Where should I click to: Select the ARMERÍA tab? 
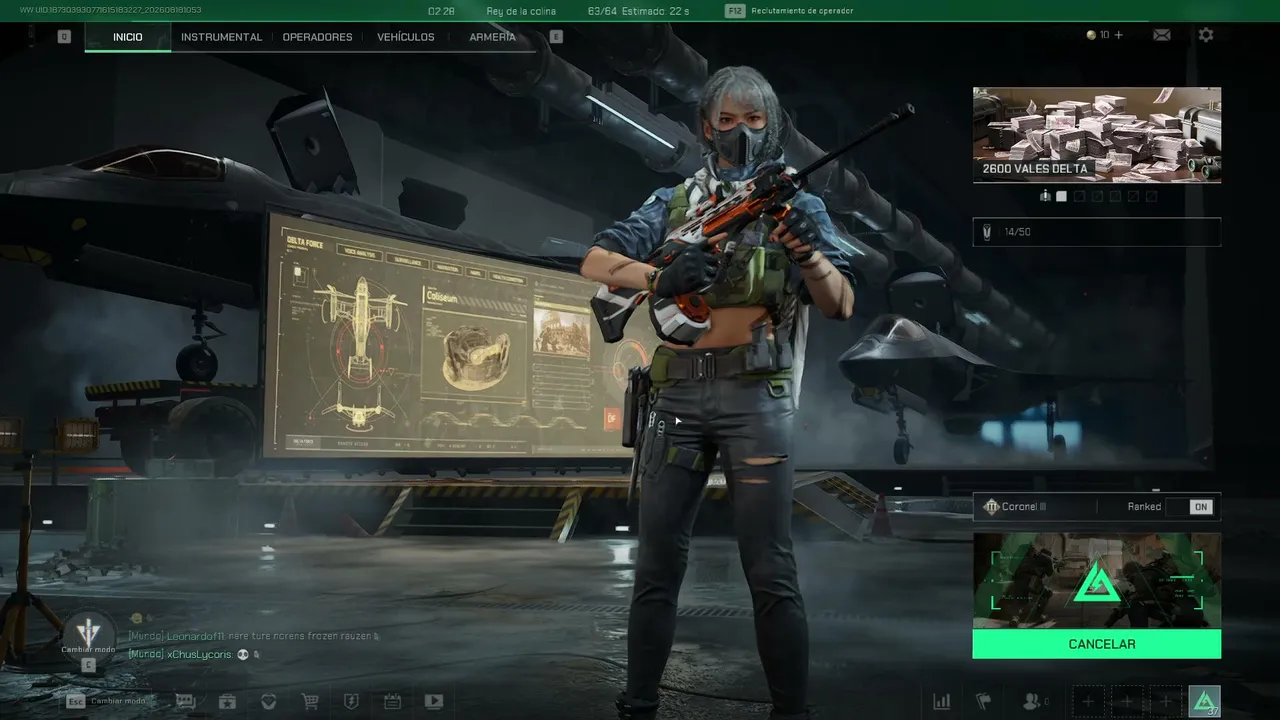point(493,37)
